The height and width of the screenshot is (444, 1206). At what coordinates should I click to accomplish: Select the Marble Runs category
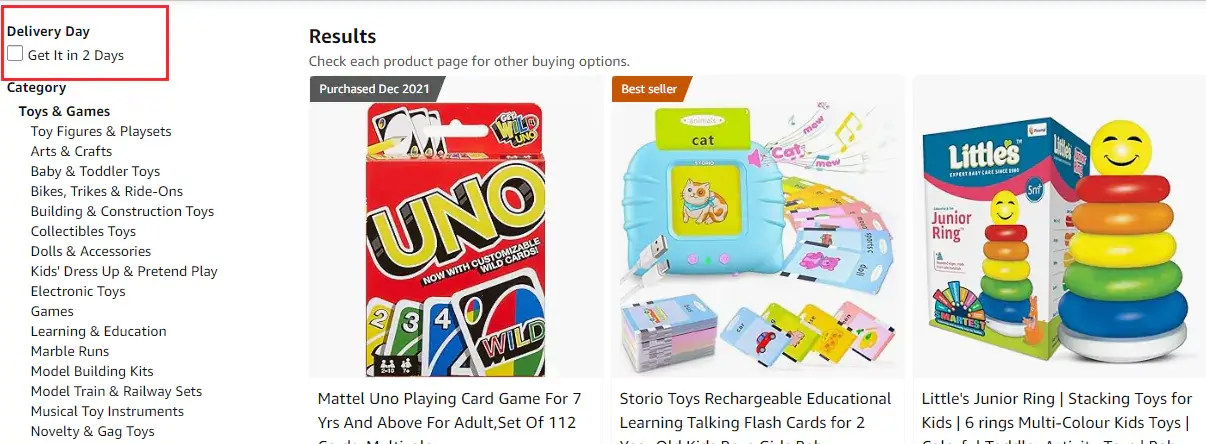pyautogui.click(x=67, y=351)
